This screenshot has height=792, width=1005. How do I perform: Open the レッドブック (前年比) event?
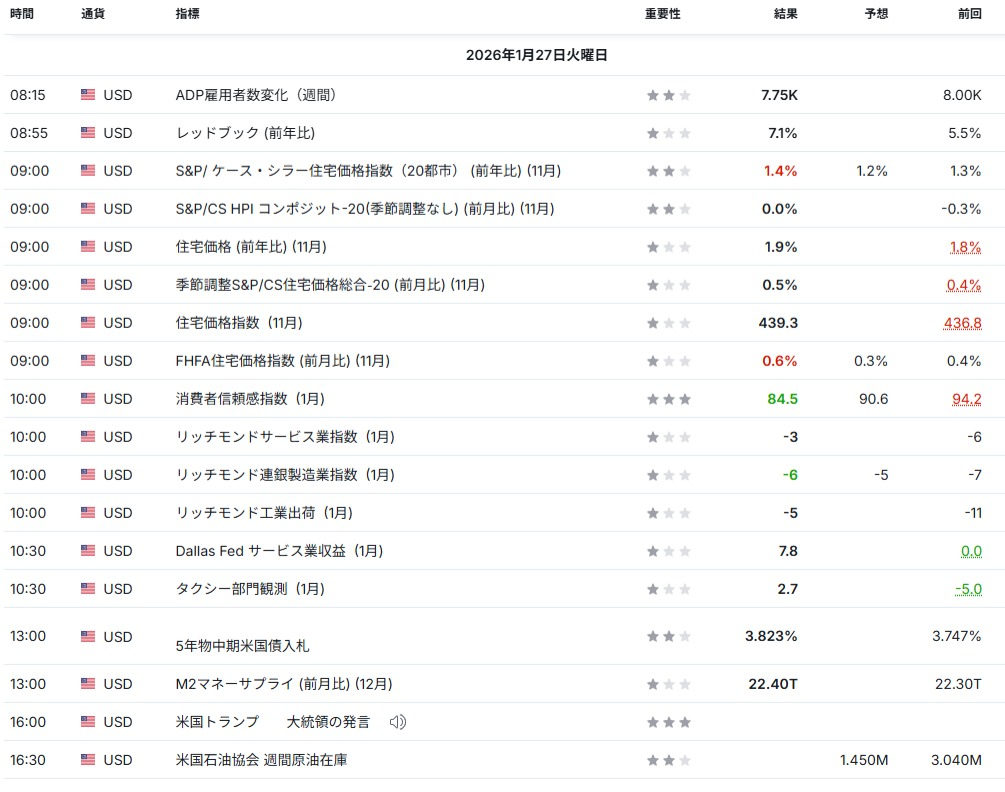pos(245,133)
